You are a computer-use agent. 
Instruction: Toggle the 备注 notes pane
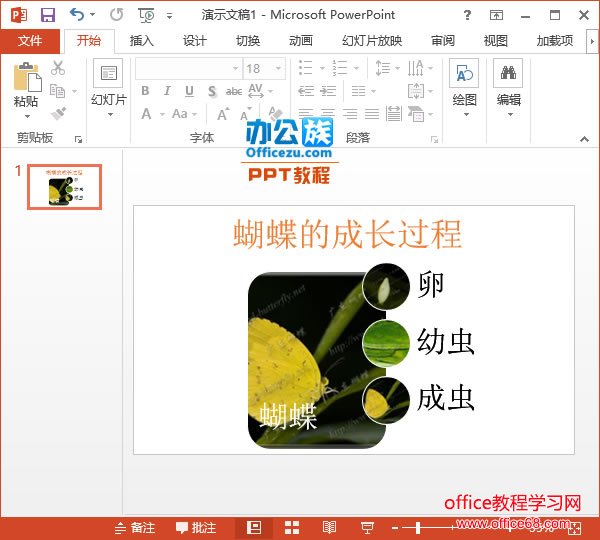point(135,528)
